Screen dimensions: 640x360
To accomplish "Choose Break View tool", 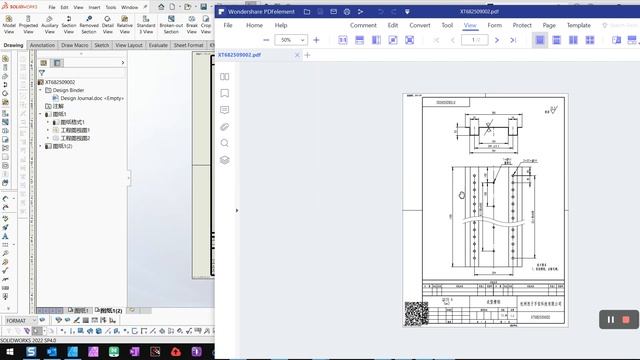I will pyautogui.click(x=191, y=24).
